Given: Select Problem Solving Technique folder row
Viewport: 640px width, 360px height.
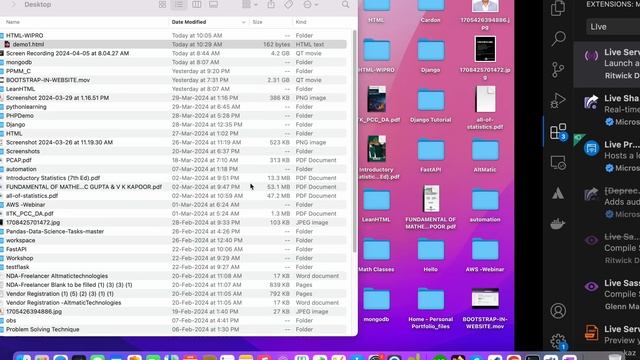Looking at the screenshot, I should pos(173,329).
